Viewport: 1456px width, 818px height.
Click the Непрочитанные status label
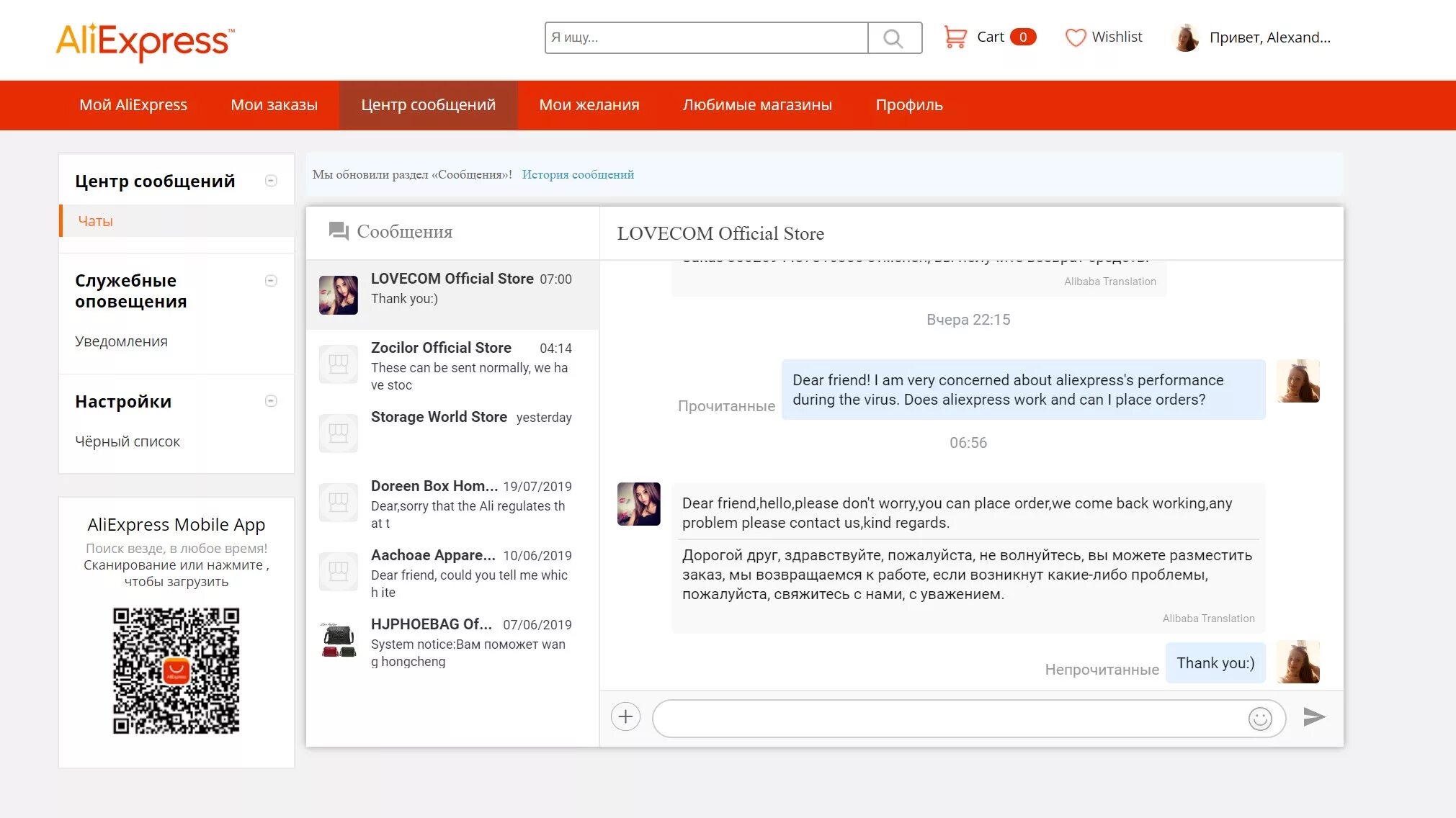click(1102, 670)
